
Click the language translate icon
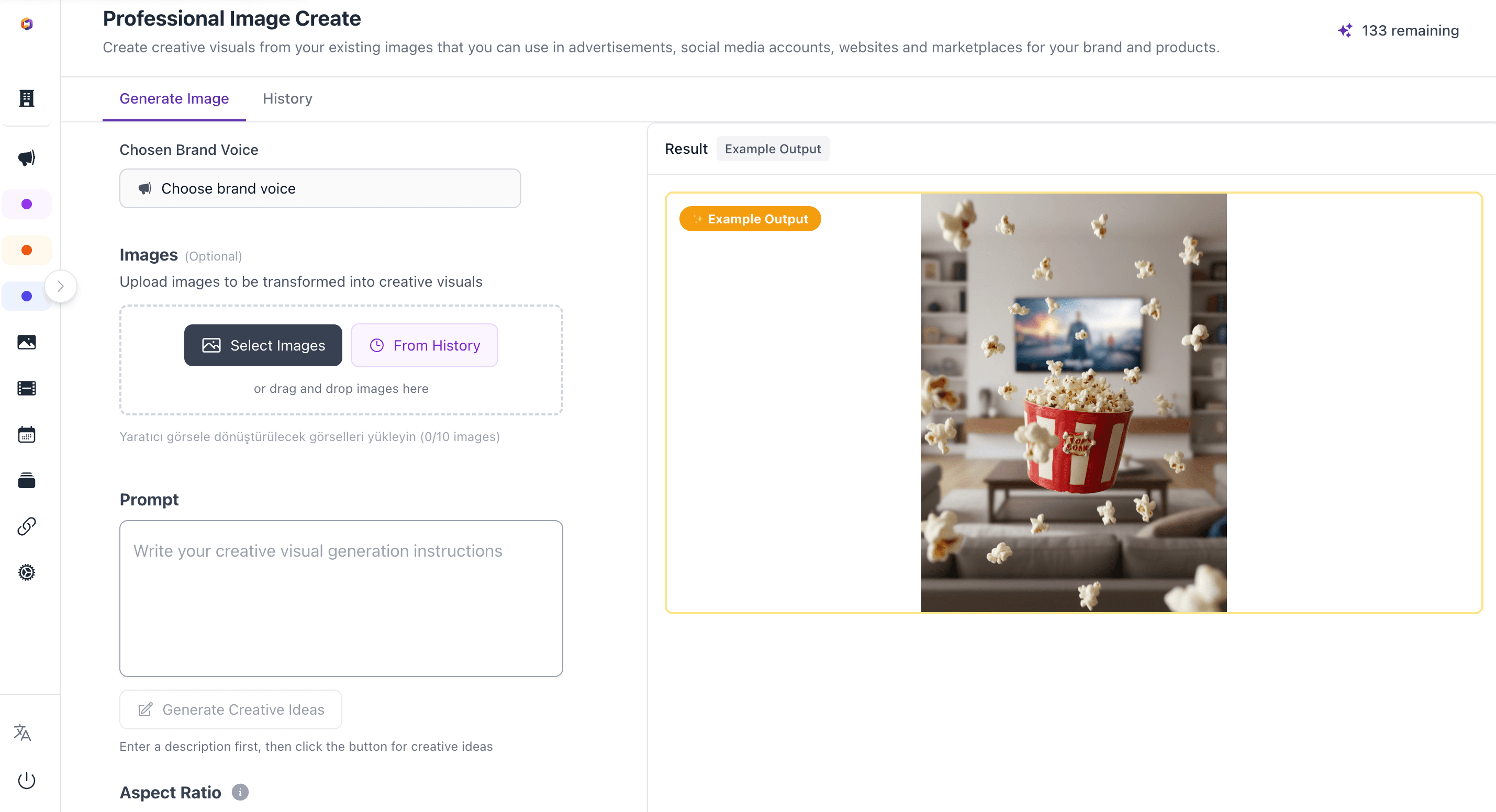23,733
